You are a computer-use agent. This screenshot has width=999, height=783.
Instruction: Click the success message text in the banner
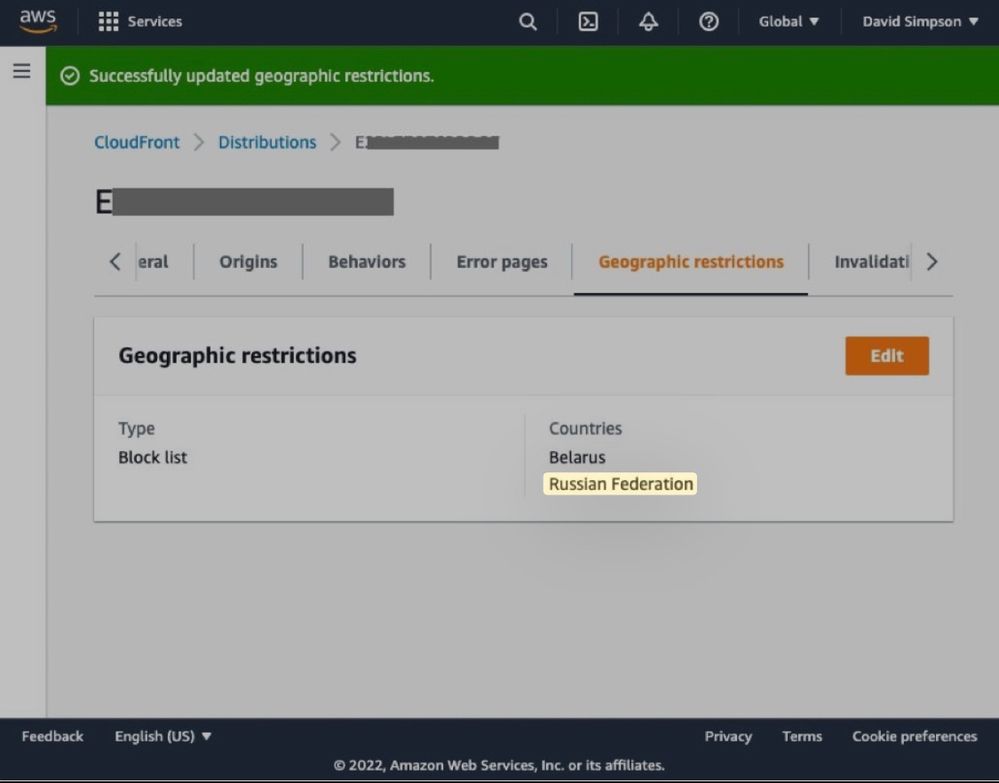(261, 76)
